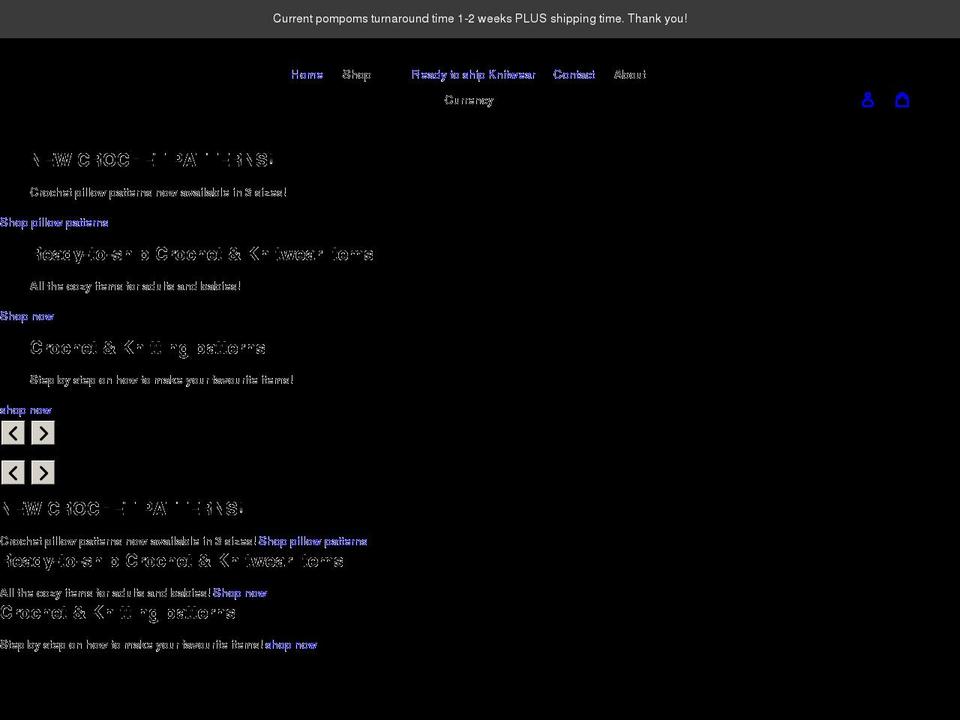The height and width of the screenshot is (720, 960).
Task: Open the About page link
Action: (629, 75)
